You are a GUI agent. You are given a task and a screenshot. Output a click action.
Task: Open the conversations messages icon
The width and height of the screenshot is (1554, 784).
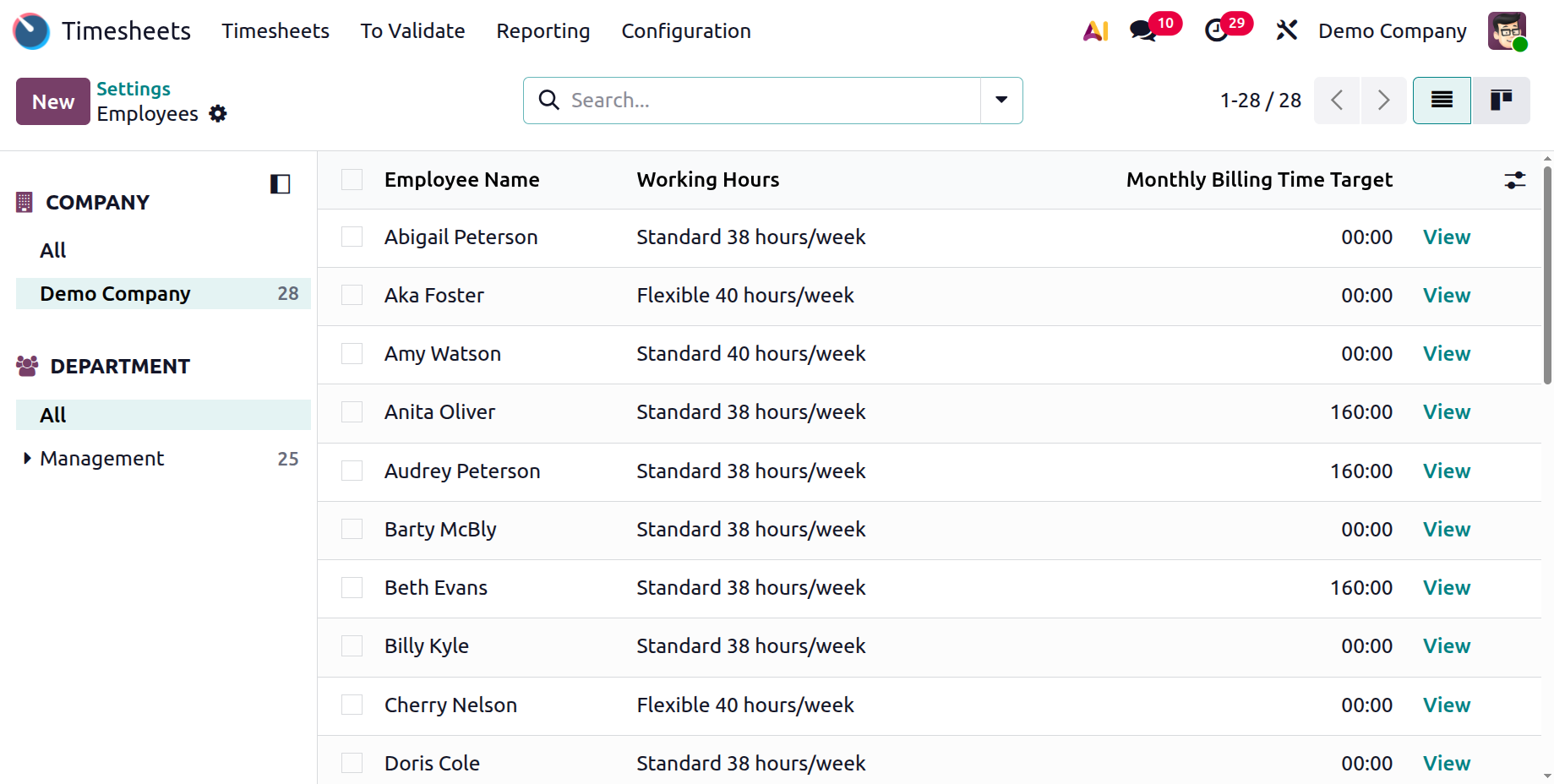(x=1142, y=31)
